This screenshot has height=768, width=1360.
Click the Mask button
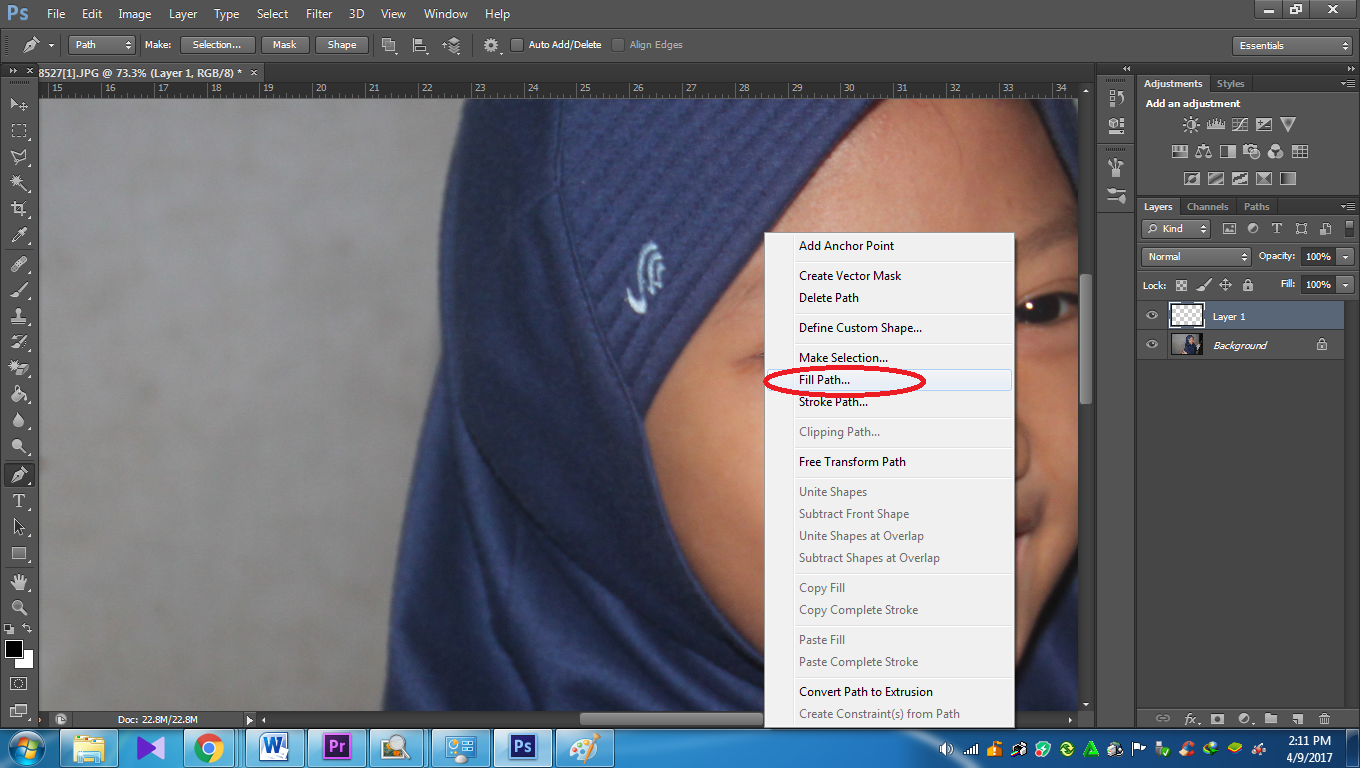pyautogui.click(x=285, y=44)
